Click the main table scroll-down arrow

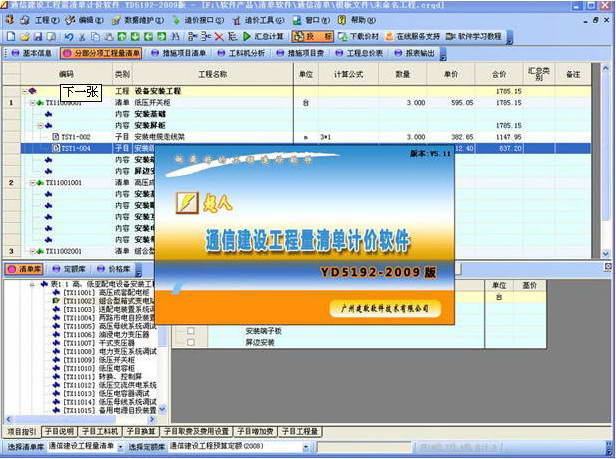[605, 254]
